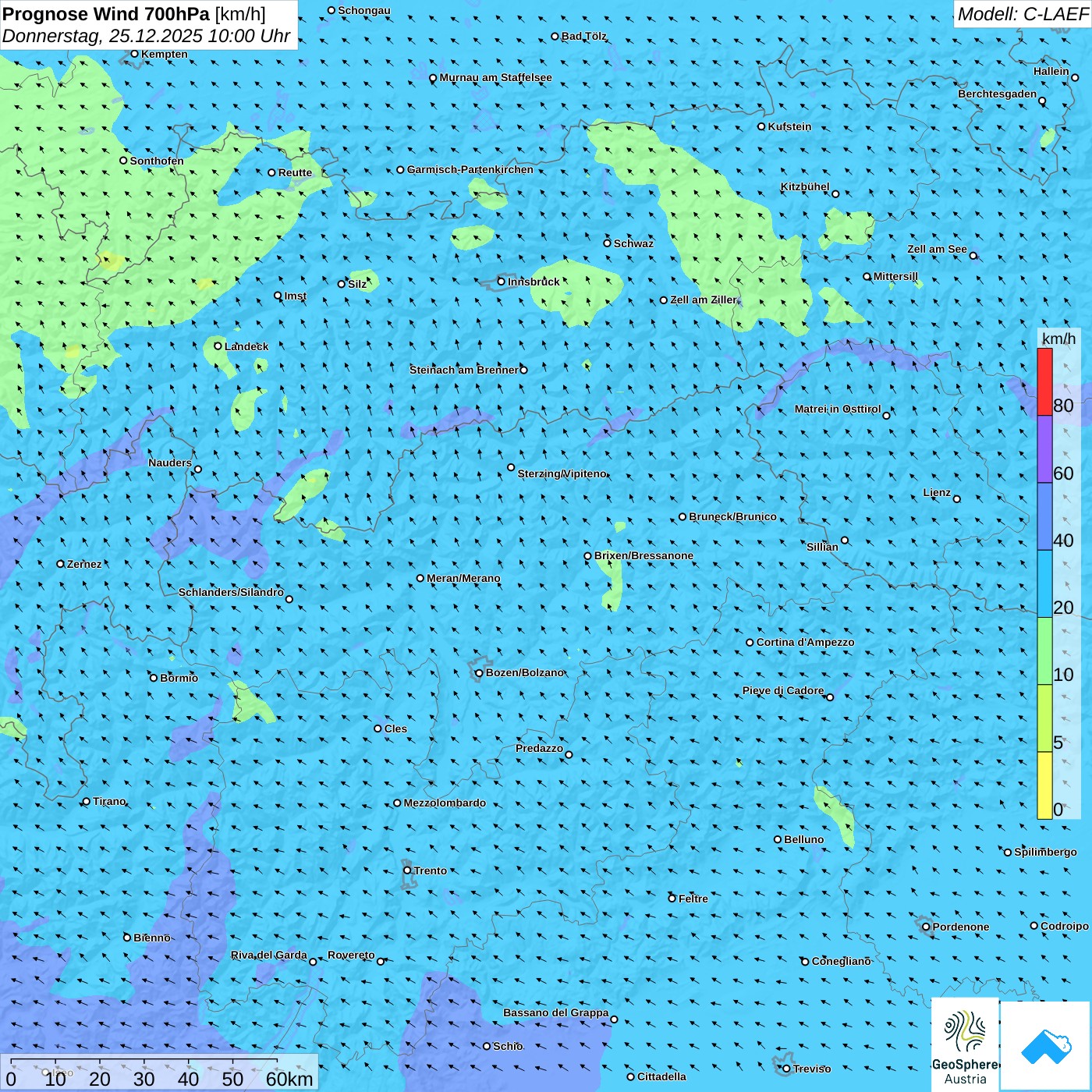Click the Innsbruck city marker

tap(502, 282)
